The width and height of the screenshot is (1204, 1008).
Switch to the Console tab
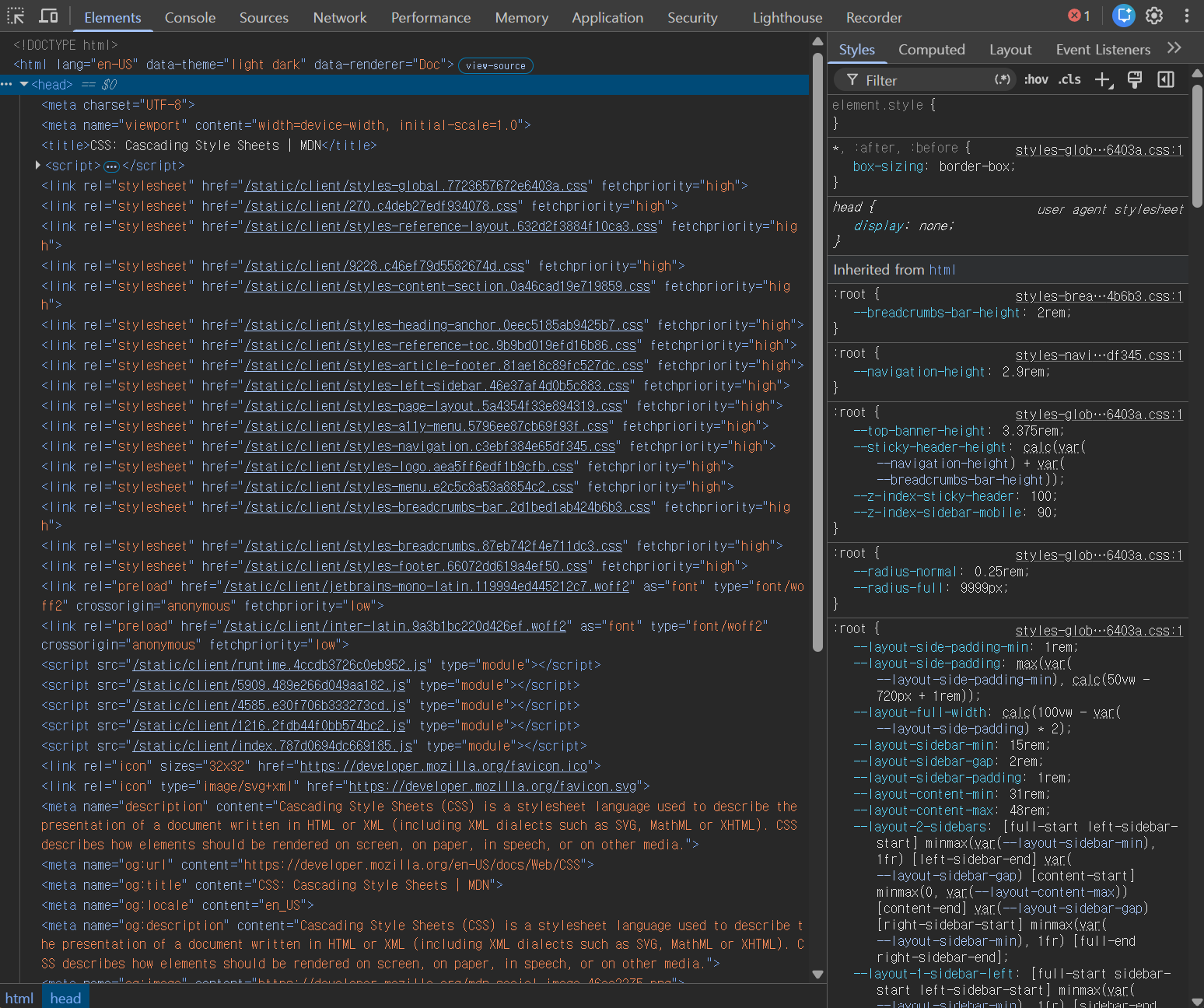click(x=190, y=17)
